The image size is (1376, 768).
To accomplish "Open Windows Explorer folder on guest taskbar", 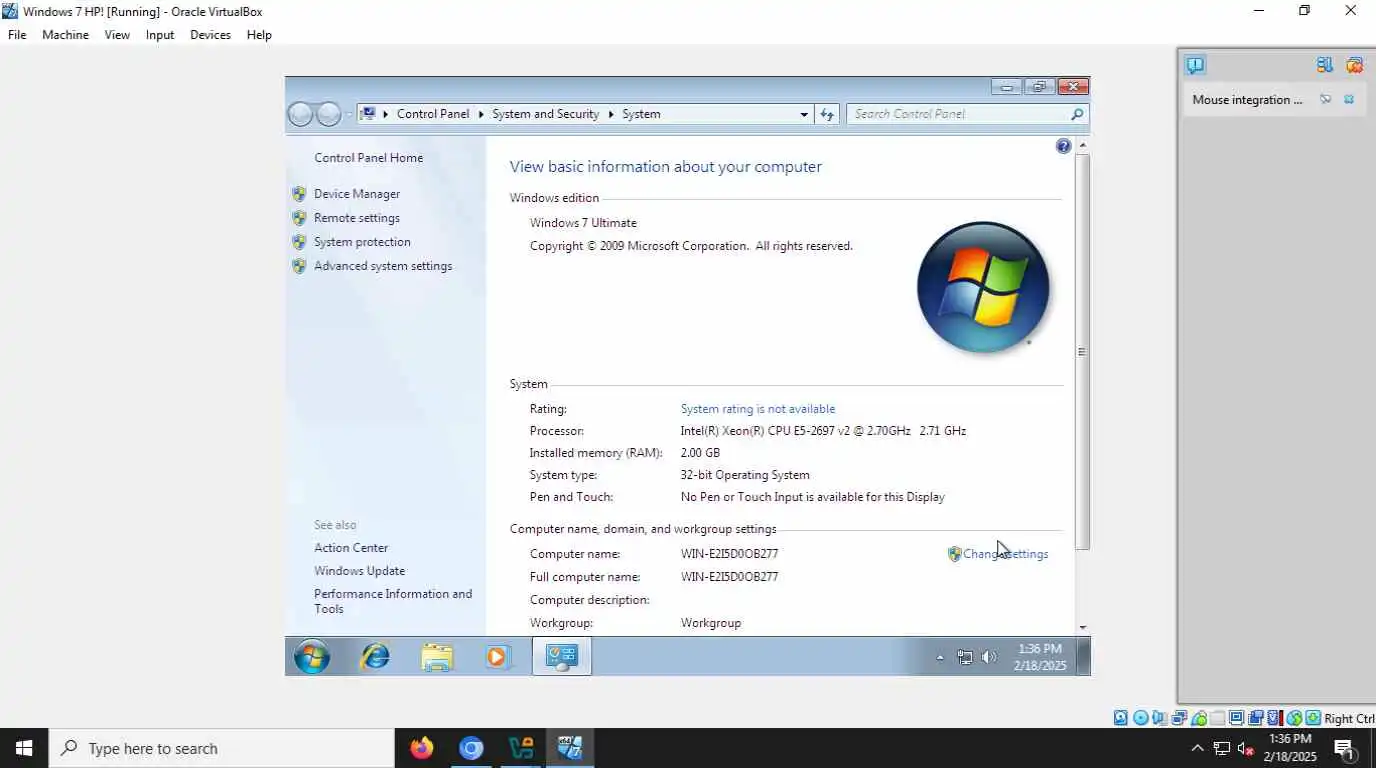I will coord(437,657).
